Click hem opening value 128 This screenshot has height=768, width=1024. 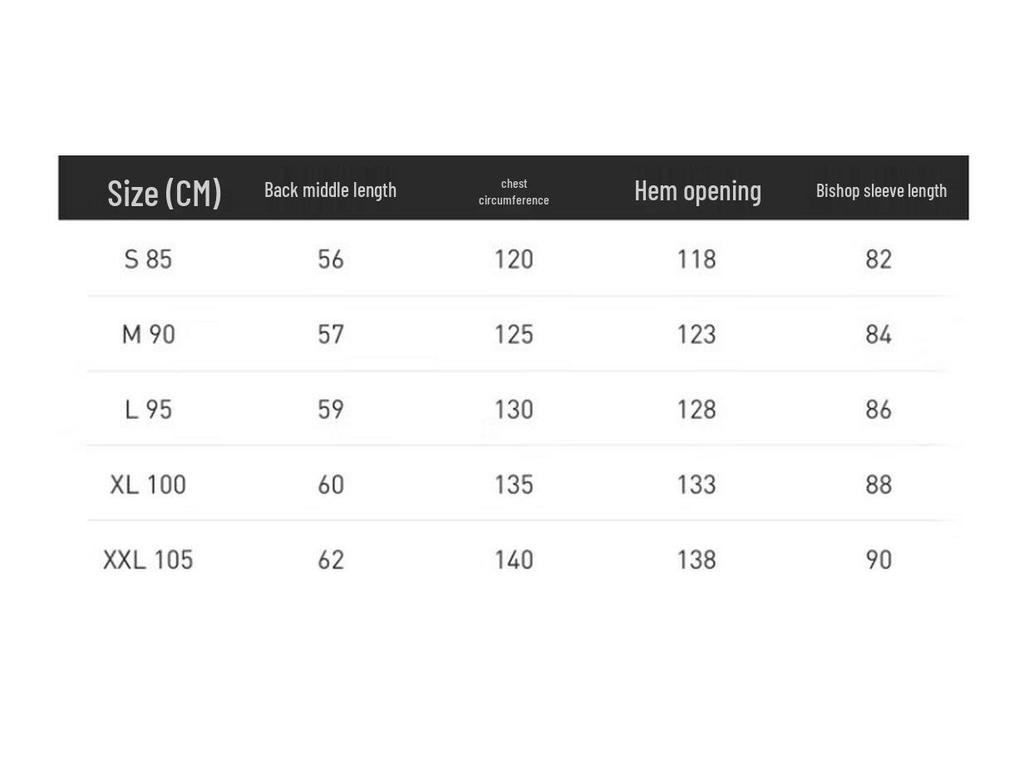tap(696, 409)
